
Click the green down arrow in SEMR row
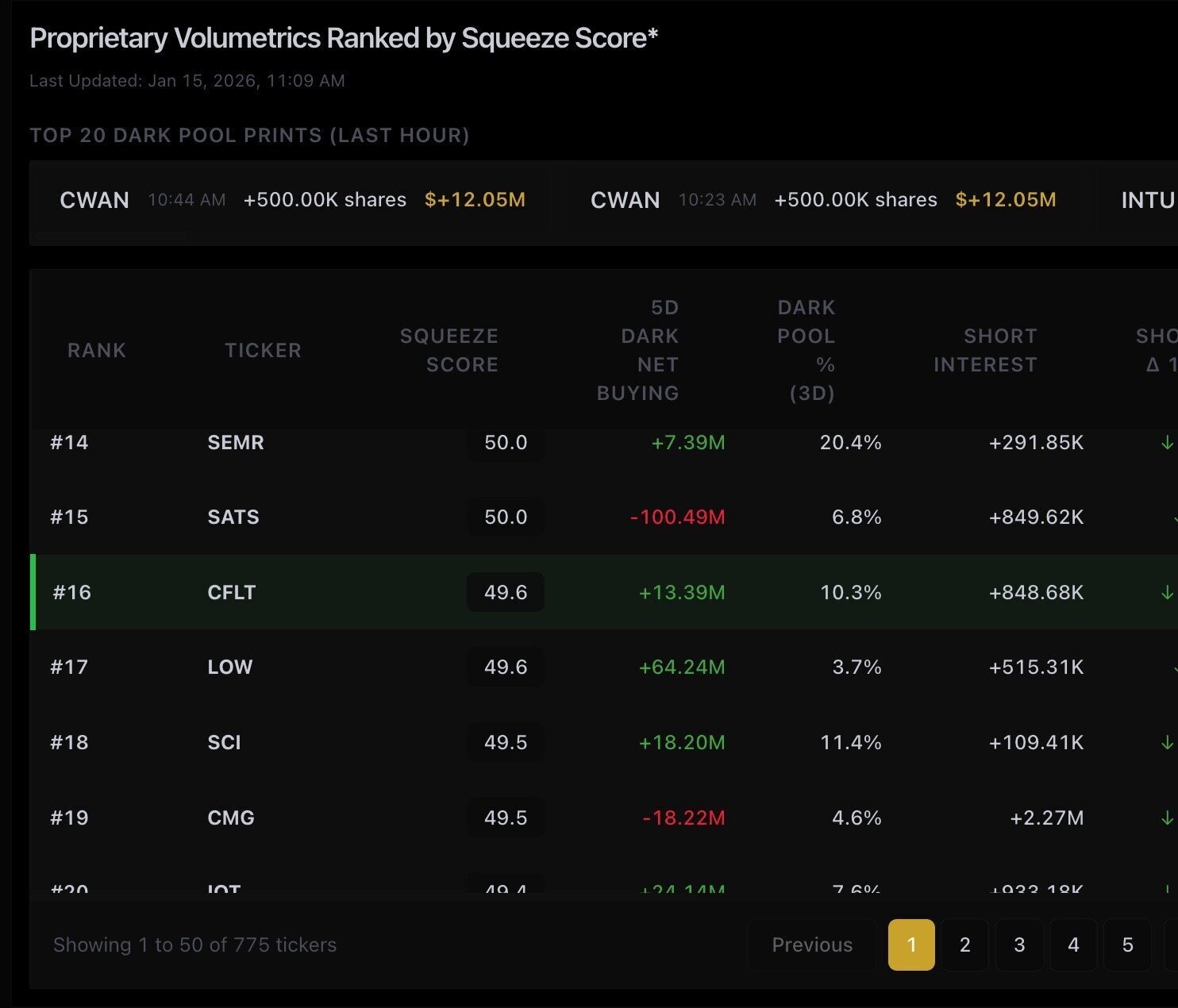tap(1166, 443)
